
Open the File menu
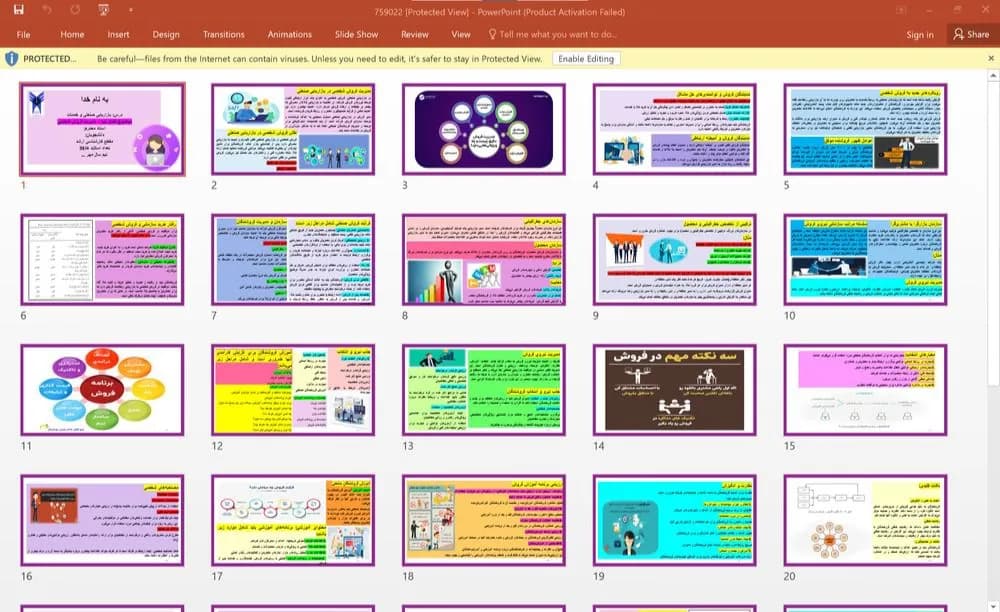pyautogui.click(x=24, y=34)
